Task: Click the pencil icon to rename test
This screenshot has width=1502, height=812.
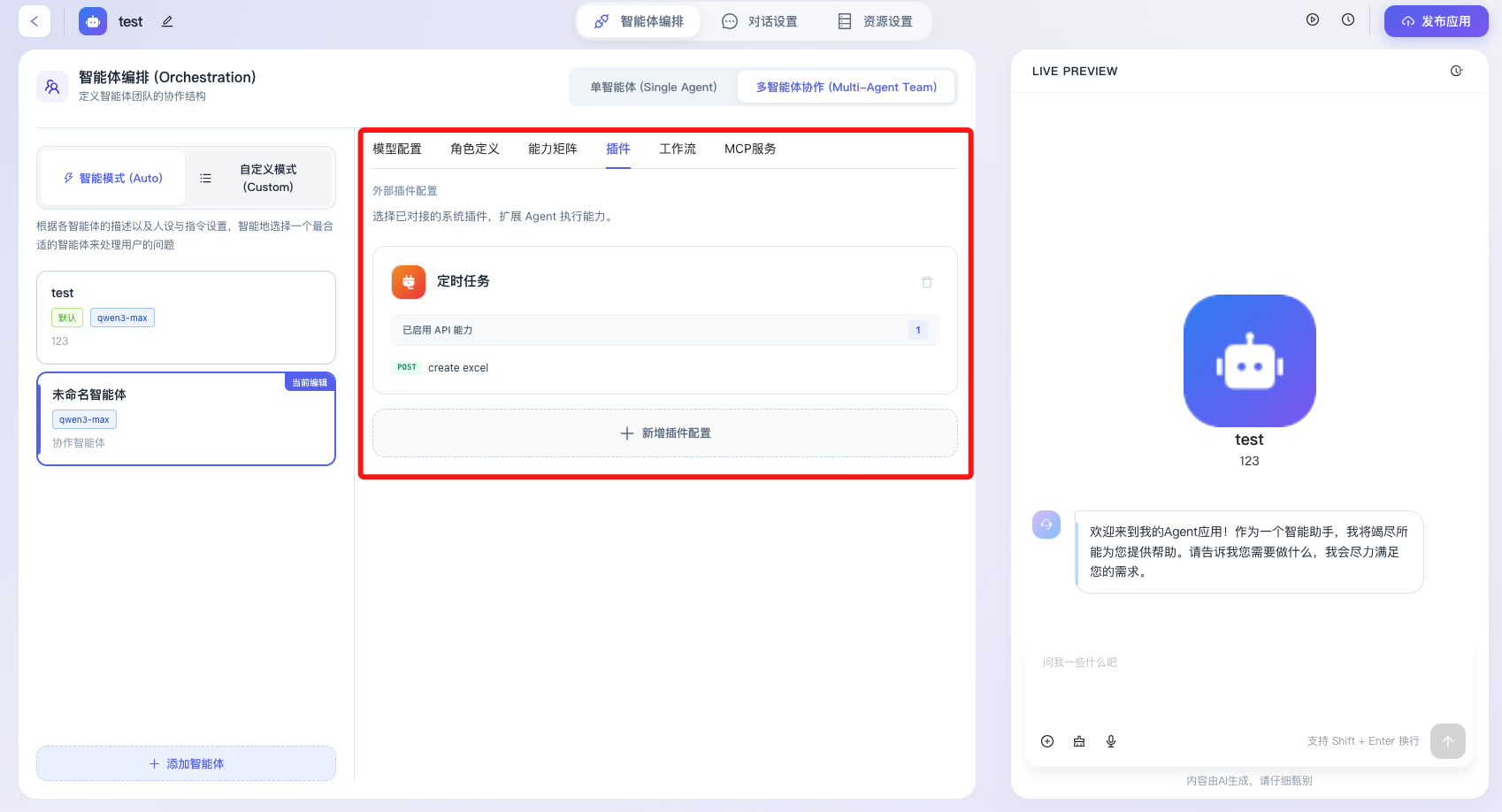Action: (x=167, y=21)
